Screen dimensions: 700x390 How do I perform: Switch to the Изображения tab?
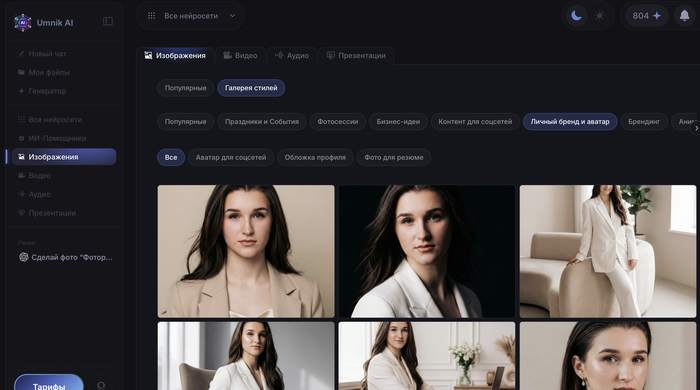coord(175,56)
